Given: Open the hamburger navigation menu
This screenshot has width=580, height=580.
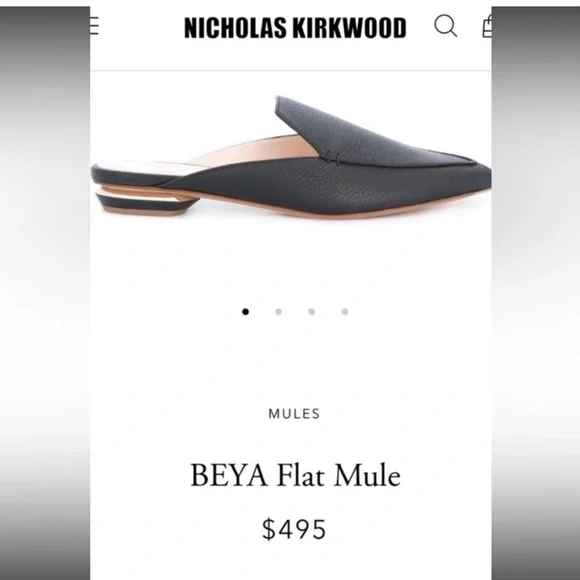Looking at the screenshot, I should pyautogui.click(x=94, y=26).
